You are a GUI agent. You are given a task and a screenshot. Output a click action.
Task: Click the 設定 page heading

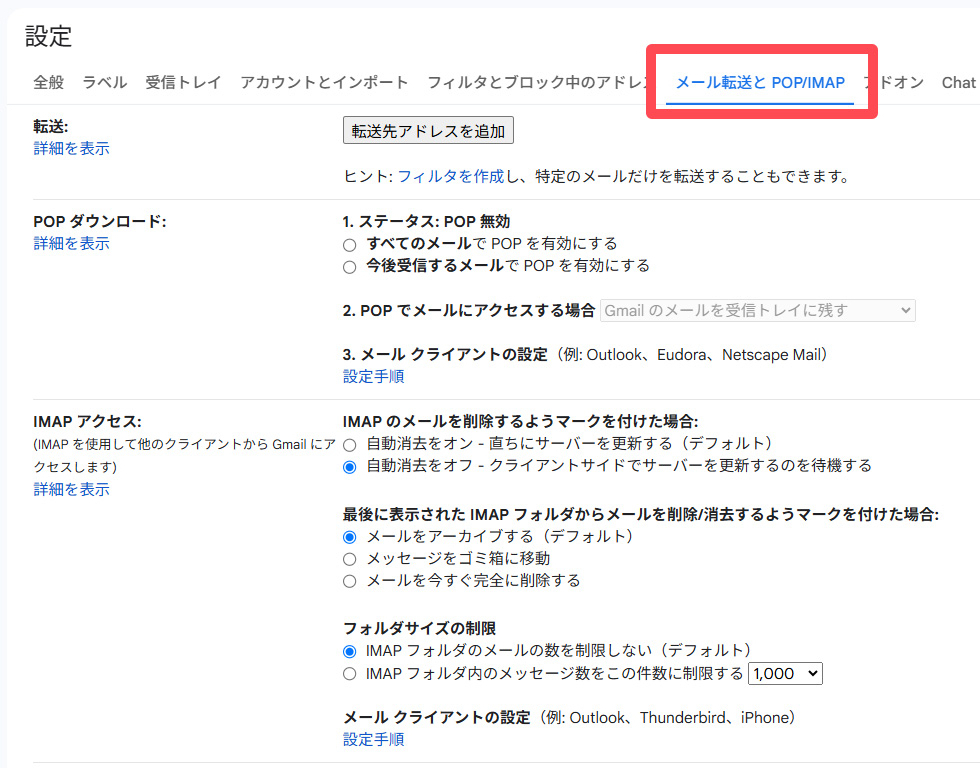tap(49, 36)
